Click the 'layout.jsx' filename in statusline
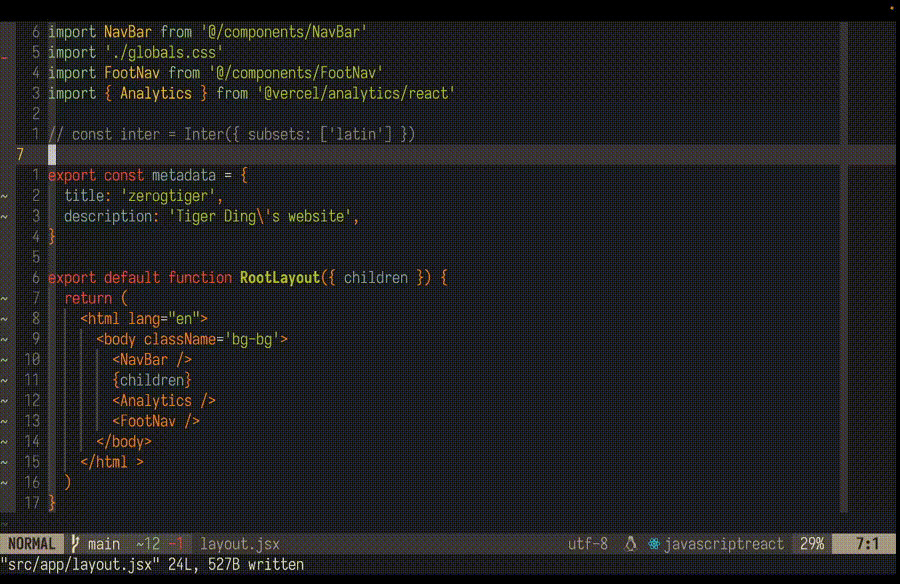The image size is (900, 584). (240, 543)
